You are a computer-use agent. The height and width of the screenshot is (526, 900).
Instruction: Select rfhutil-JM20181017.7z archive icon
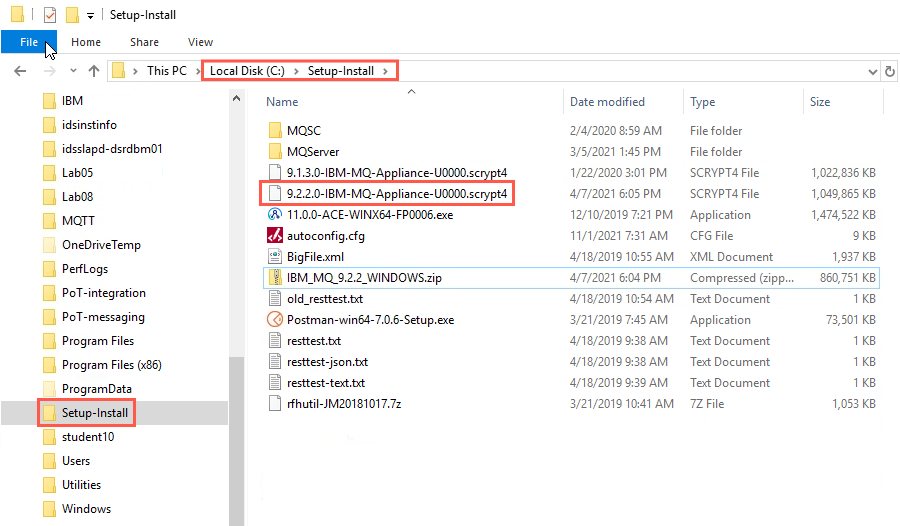click(275, 404)
